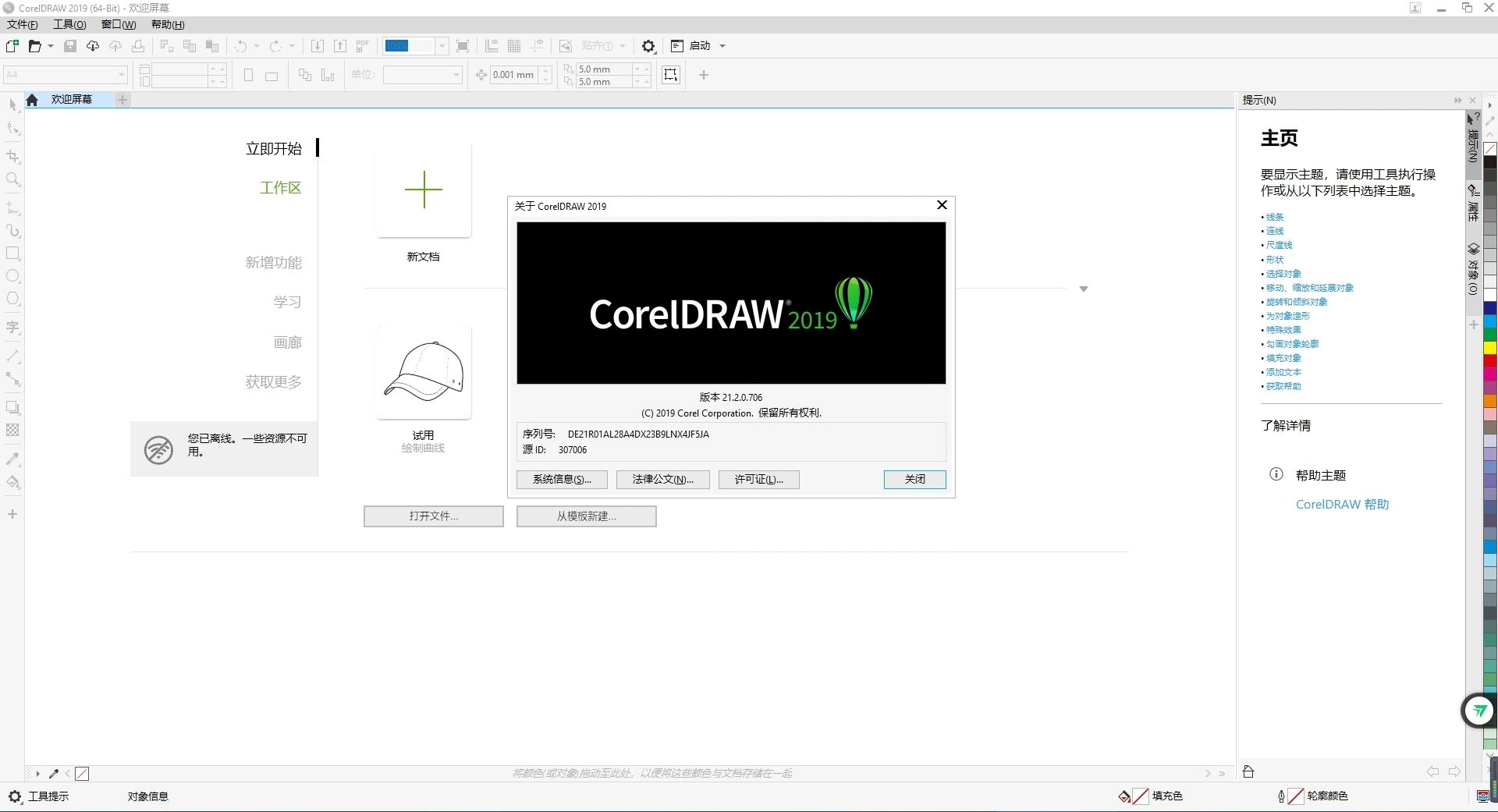
Task: Click the nudge distance 0.001 mm field
Action: click(x=514, y=75)
